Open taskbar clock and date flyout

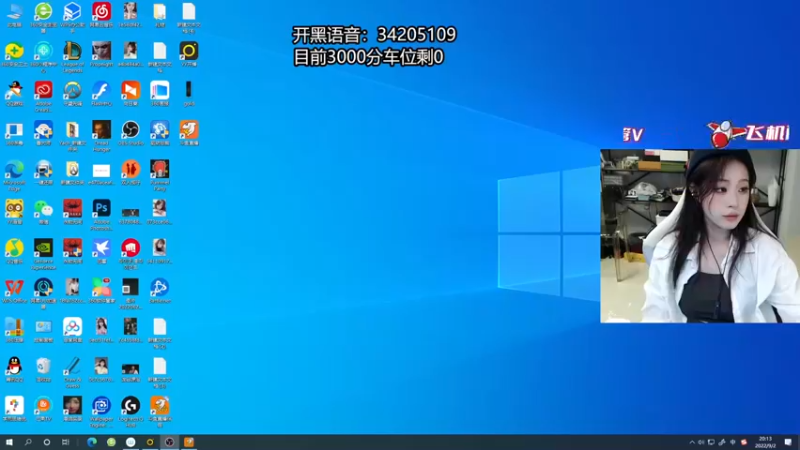[x=765, y=442]
